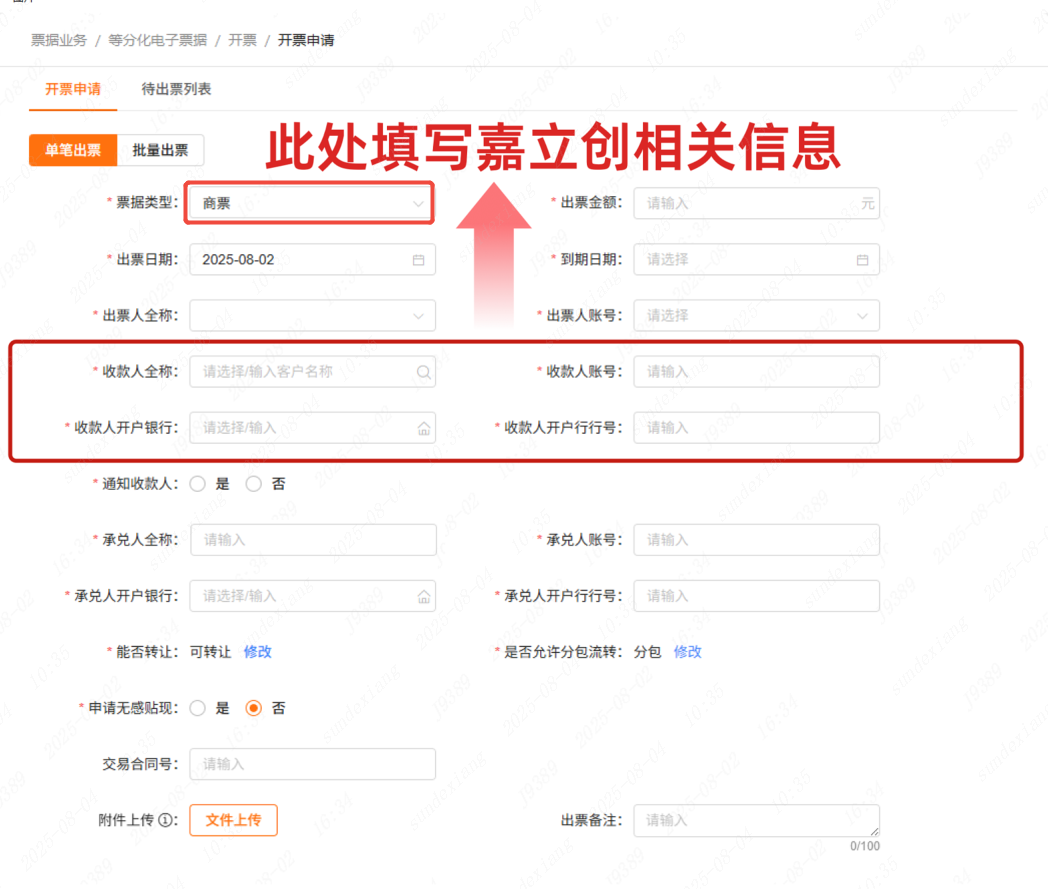
Task: Select 是 for 通知收款人
Action: click(x=198, y=484)
